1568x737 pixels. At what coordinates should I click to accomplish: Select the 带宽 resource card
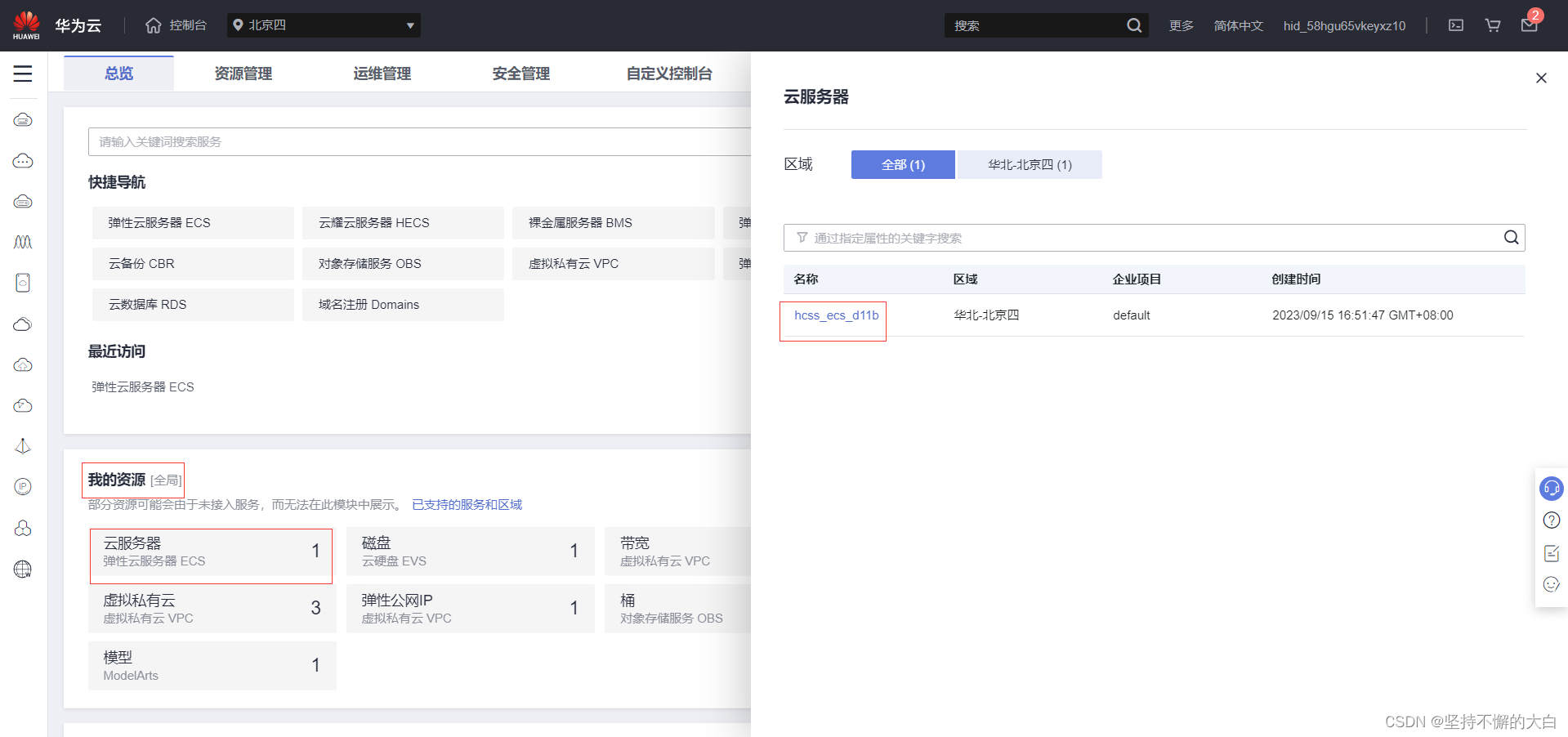(677, 552)
